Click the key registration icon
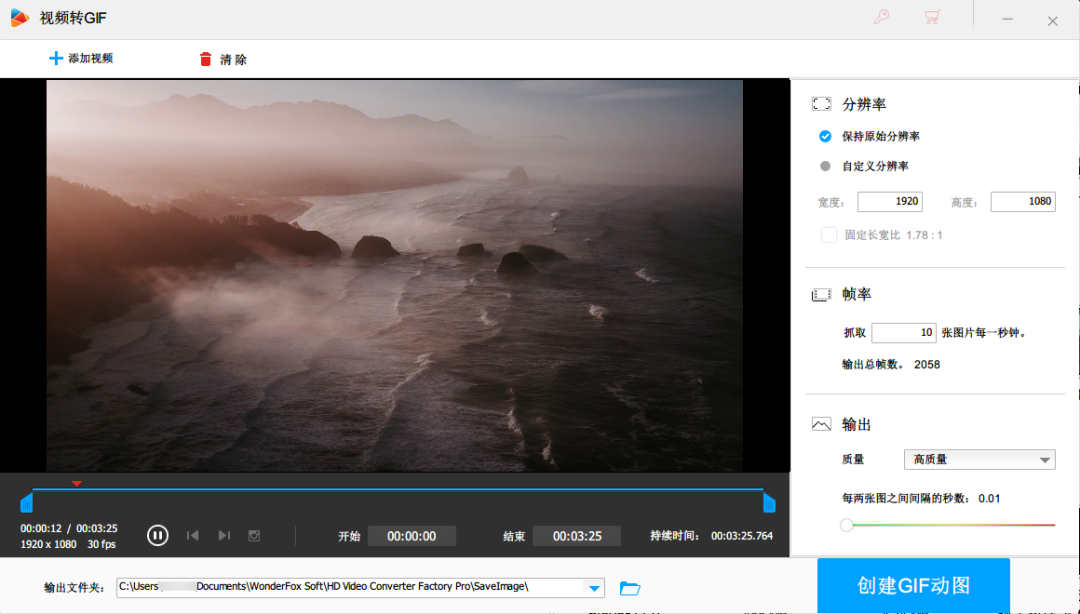1080x614 pixels. pyautogui.click(x=881, y=17)
